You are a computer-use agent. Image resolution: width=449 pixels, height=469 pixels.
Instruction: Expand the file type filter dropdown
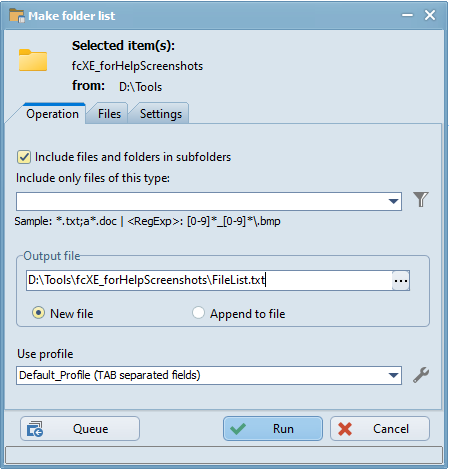coord(393,201)
